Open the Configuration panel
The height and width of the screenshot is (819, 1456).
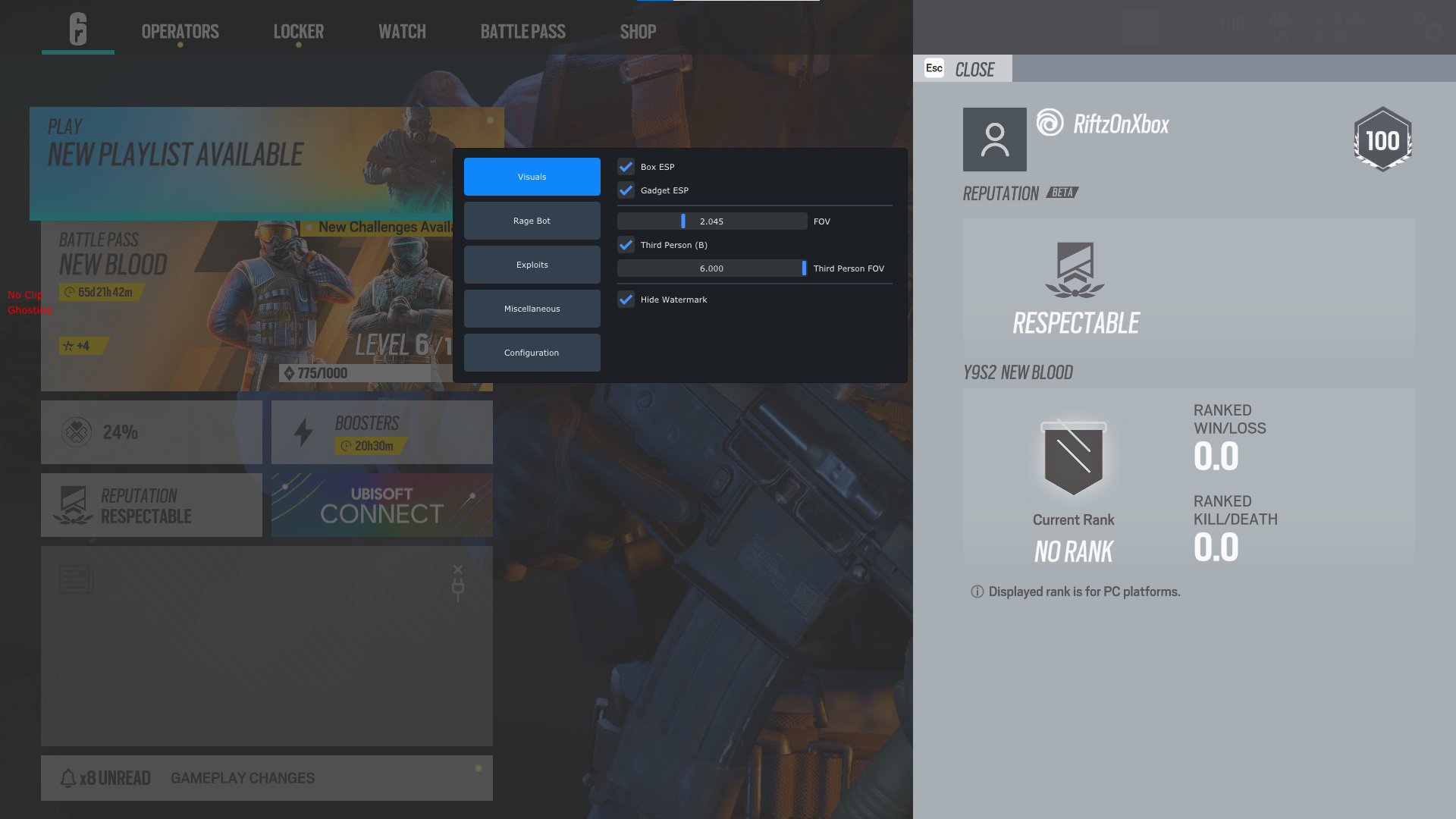coord(532,352)
